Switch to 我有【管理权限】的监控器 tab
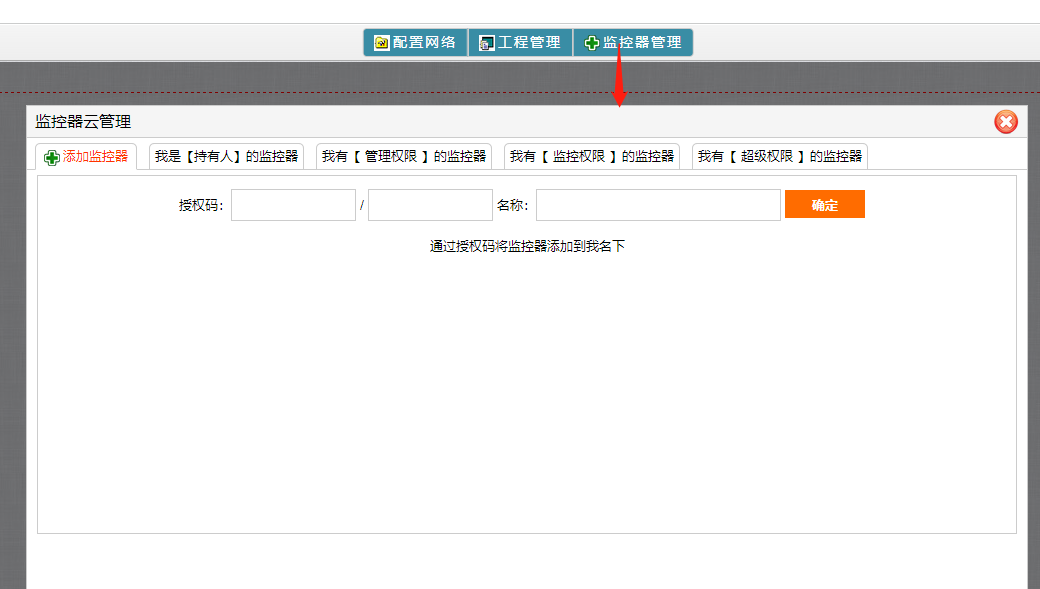 point(404,156)
